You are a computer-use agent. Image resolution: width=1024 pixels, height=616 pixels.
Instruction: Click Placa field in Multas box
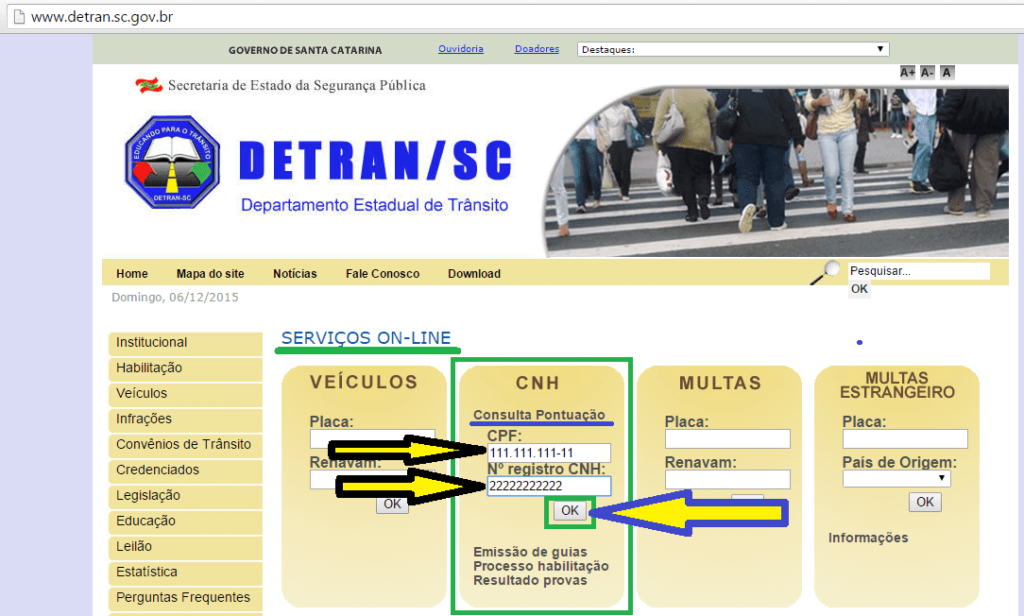pos(728,439)
